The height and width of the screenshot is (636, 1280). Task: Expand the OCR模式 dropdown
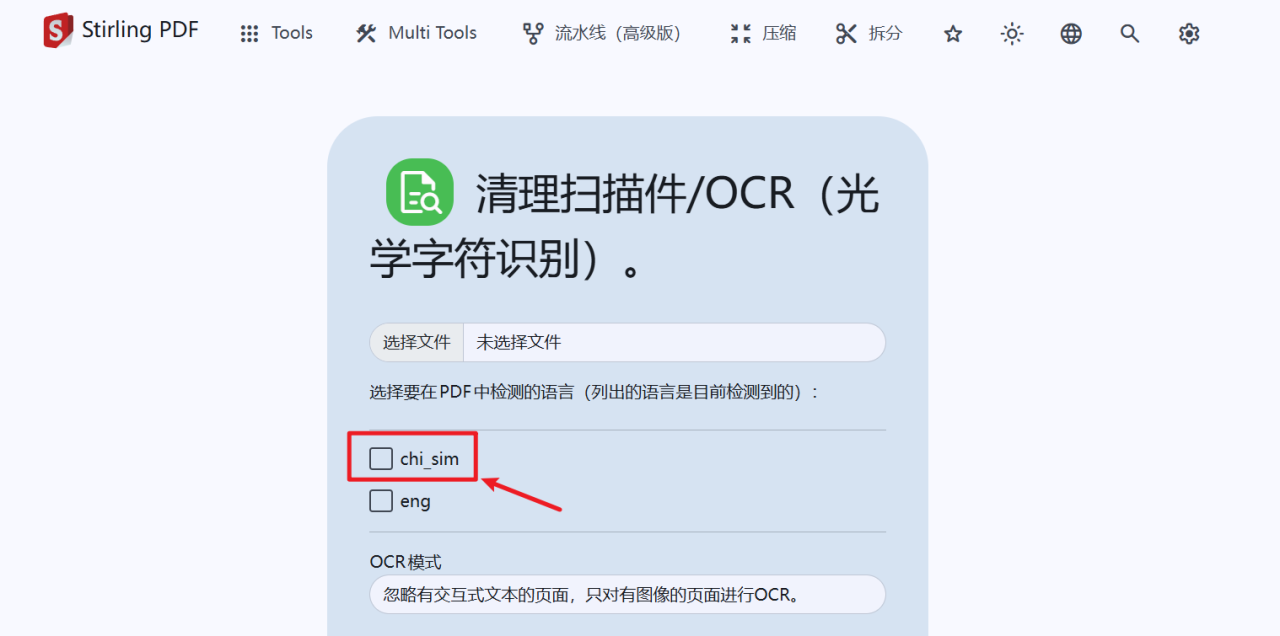(x=627, y=594)
